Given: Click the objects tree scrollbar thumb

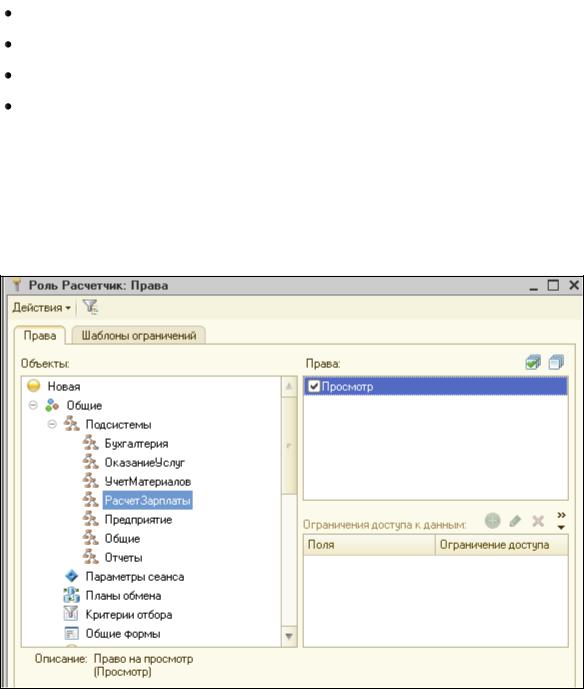Looking at the screenshot, I should 289,446.
